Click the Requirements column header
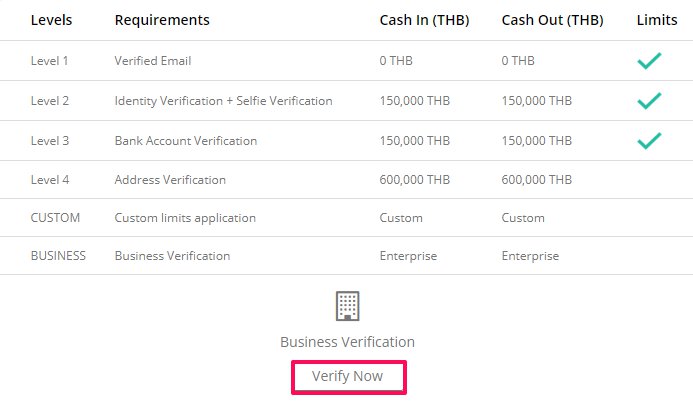Screen dimensions: 693x406 (162, 20)
